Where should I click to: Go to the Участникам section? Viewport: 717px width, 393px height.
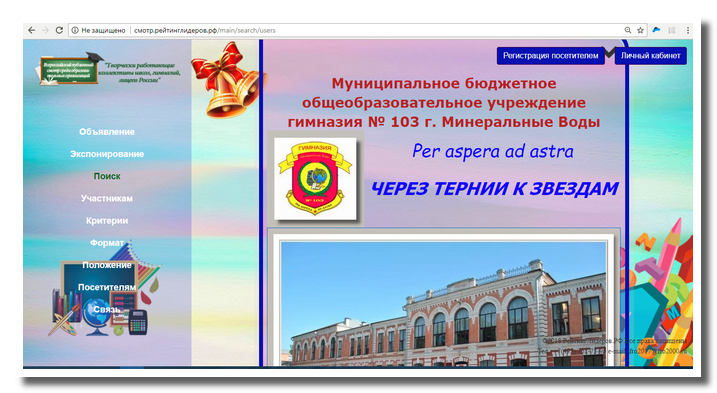107,199
